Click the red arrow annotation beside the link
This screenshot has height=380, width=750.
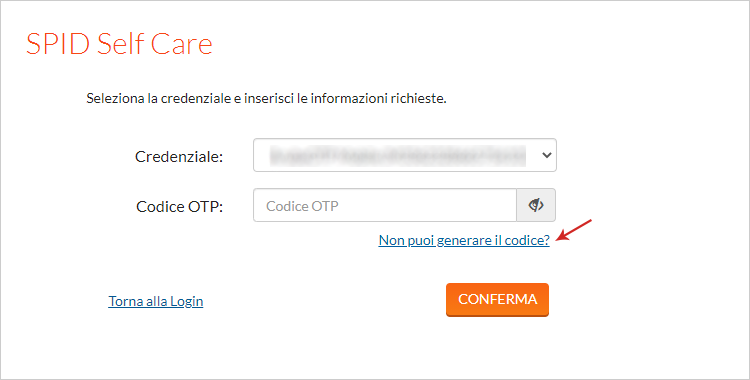(x=575, y=230)
